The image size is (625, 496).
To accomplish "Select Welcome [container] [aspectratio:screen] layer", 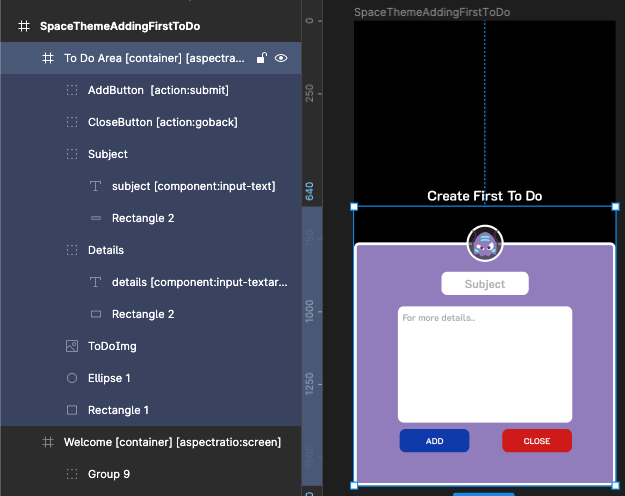I will pyautogui.click(x=151, y=442).
